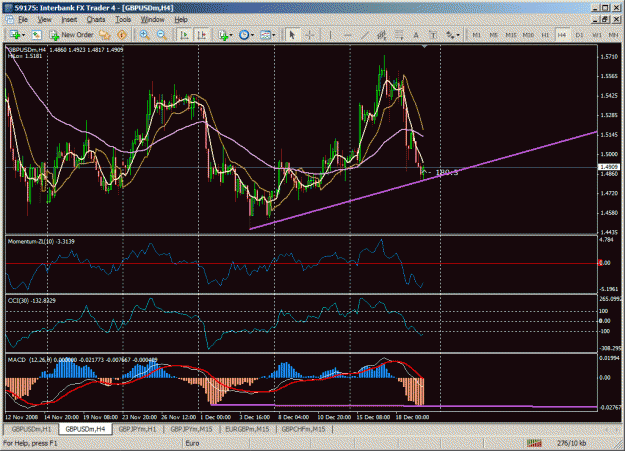The image size is (625, 451).
Task: Switch to the GBPCHFm,M15 chart tab
Action: (303, 429)
